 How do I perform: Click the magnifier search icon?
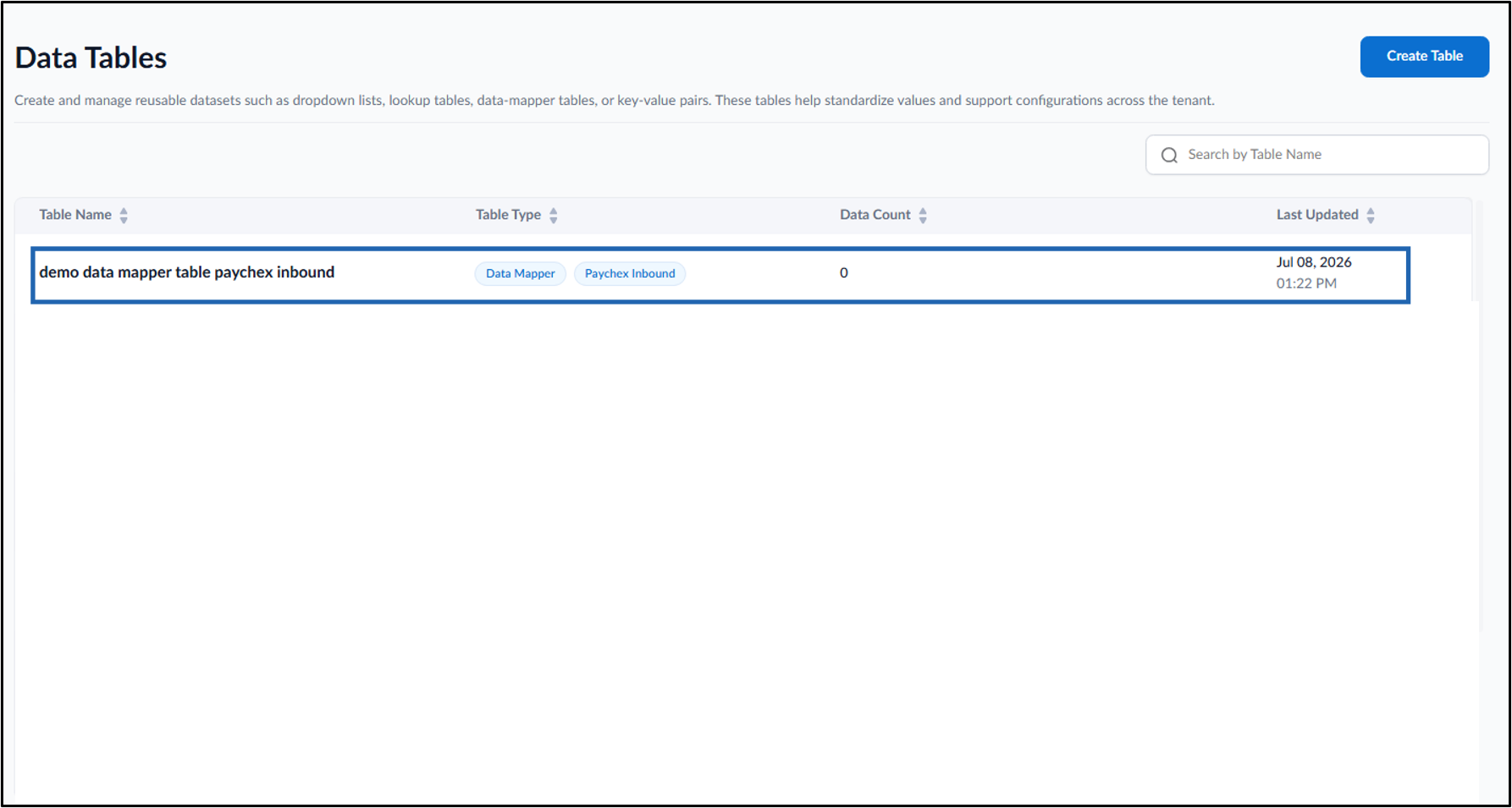tap(1169, 155)
